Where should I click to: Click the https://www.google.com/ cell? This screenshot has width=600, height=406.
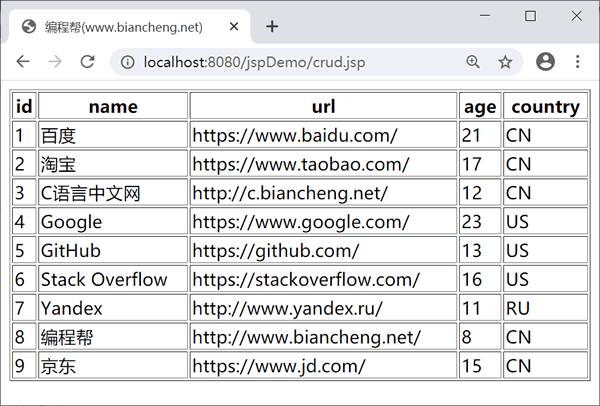[323, 221]
